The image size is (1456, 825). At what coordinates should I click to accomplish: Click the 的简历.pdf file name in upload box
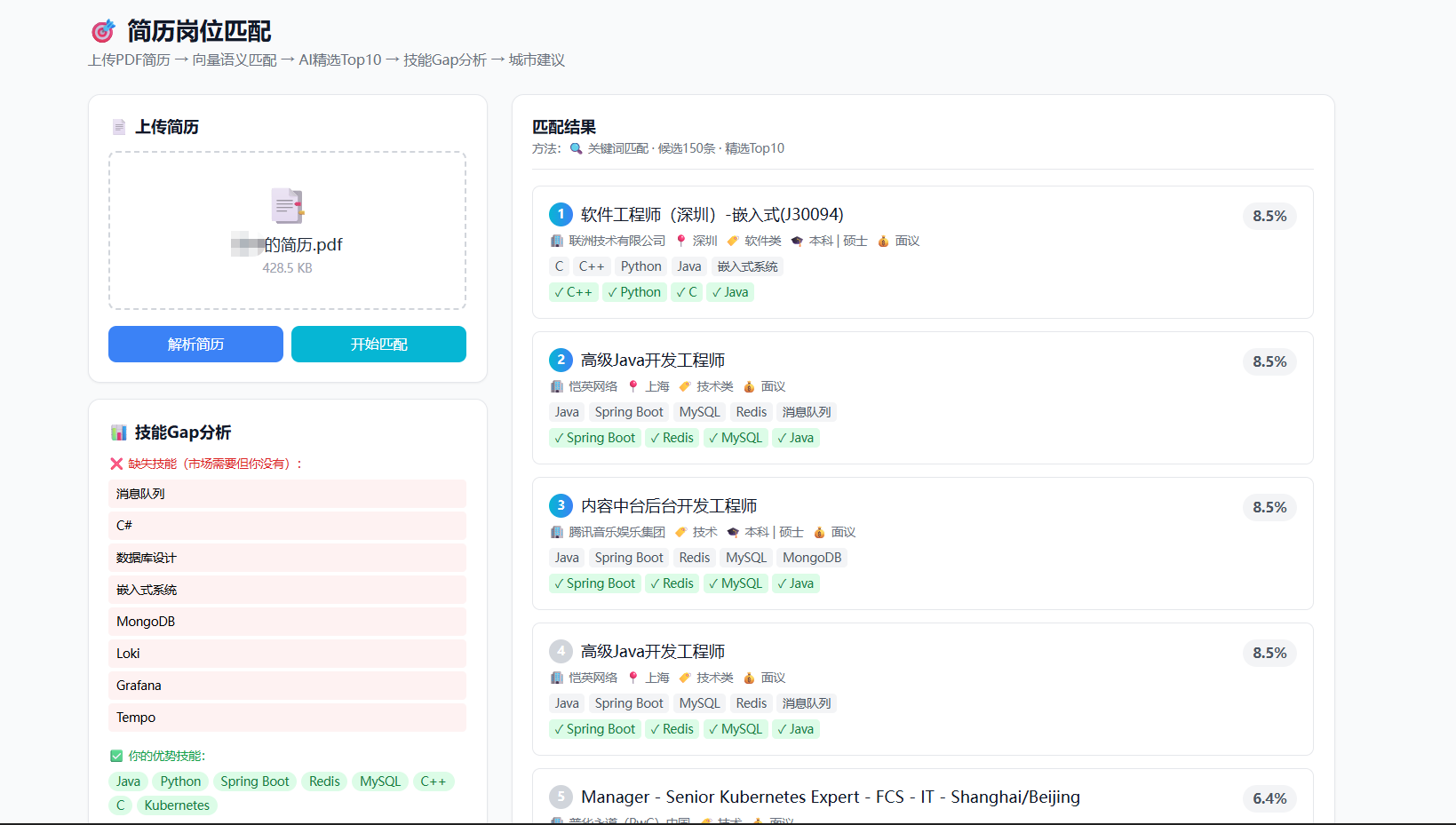pos(302,245)
